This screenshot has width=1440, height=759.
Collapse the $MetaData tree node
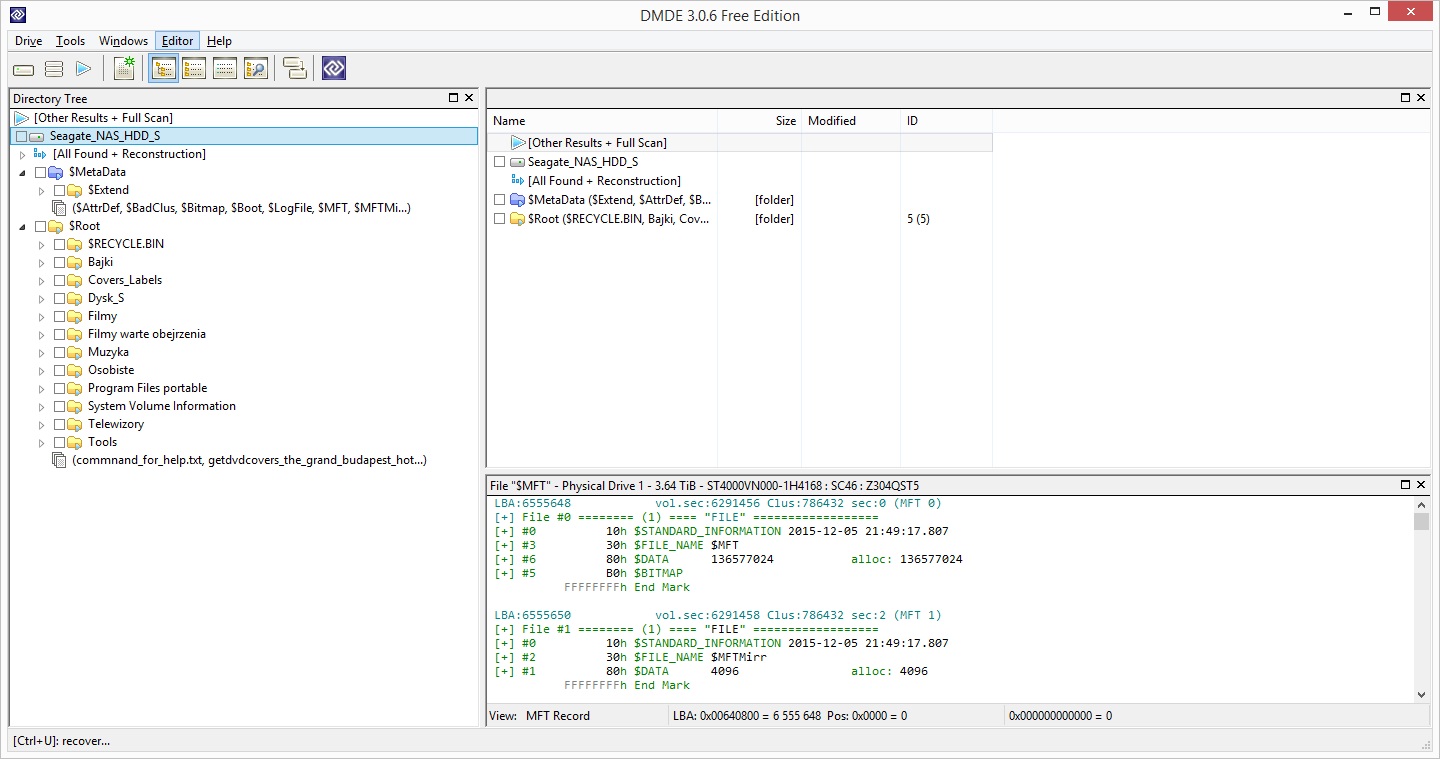tap(22, 172)
